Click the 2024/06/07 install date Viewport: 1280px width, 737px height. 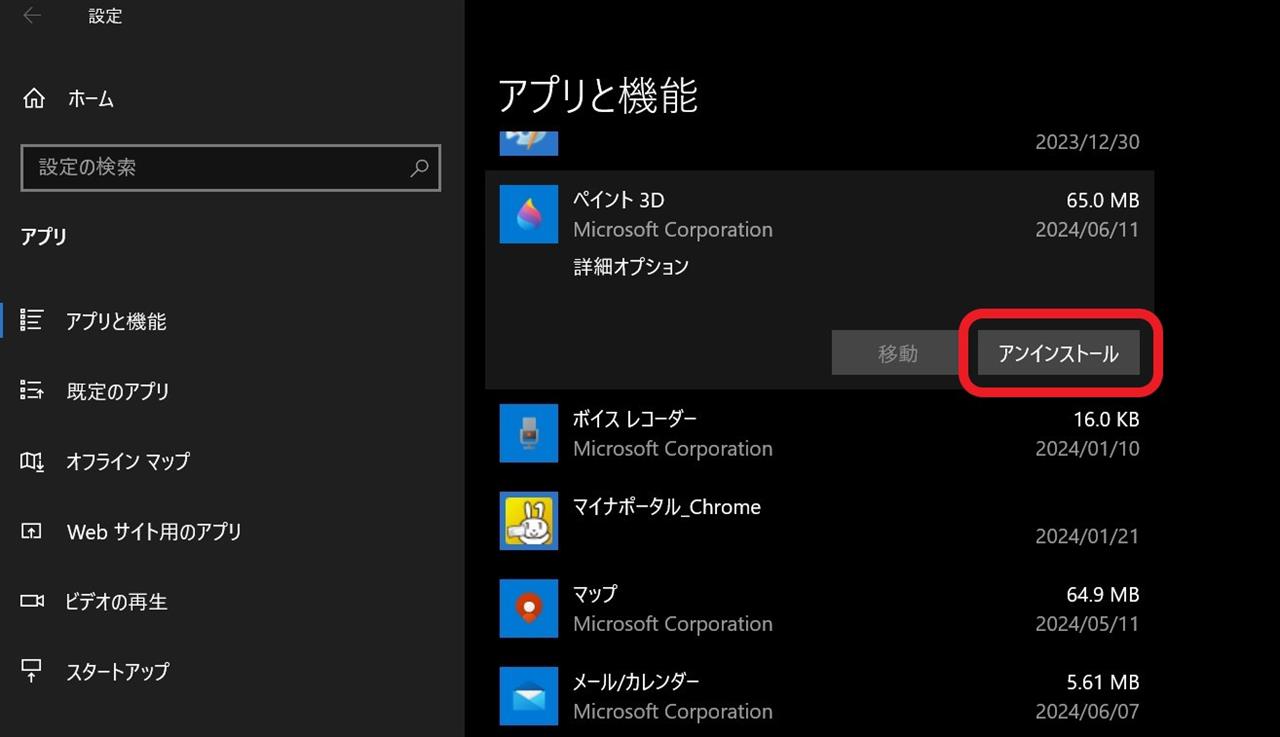pyautogui.click(x=1087, y=711)
